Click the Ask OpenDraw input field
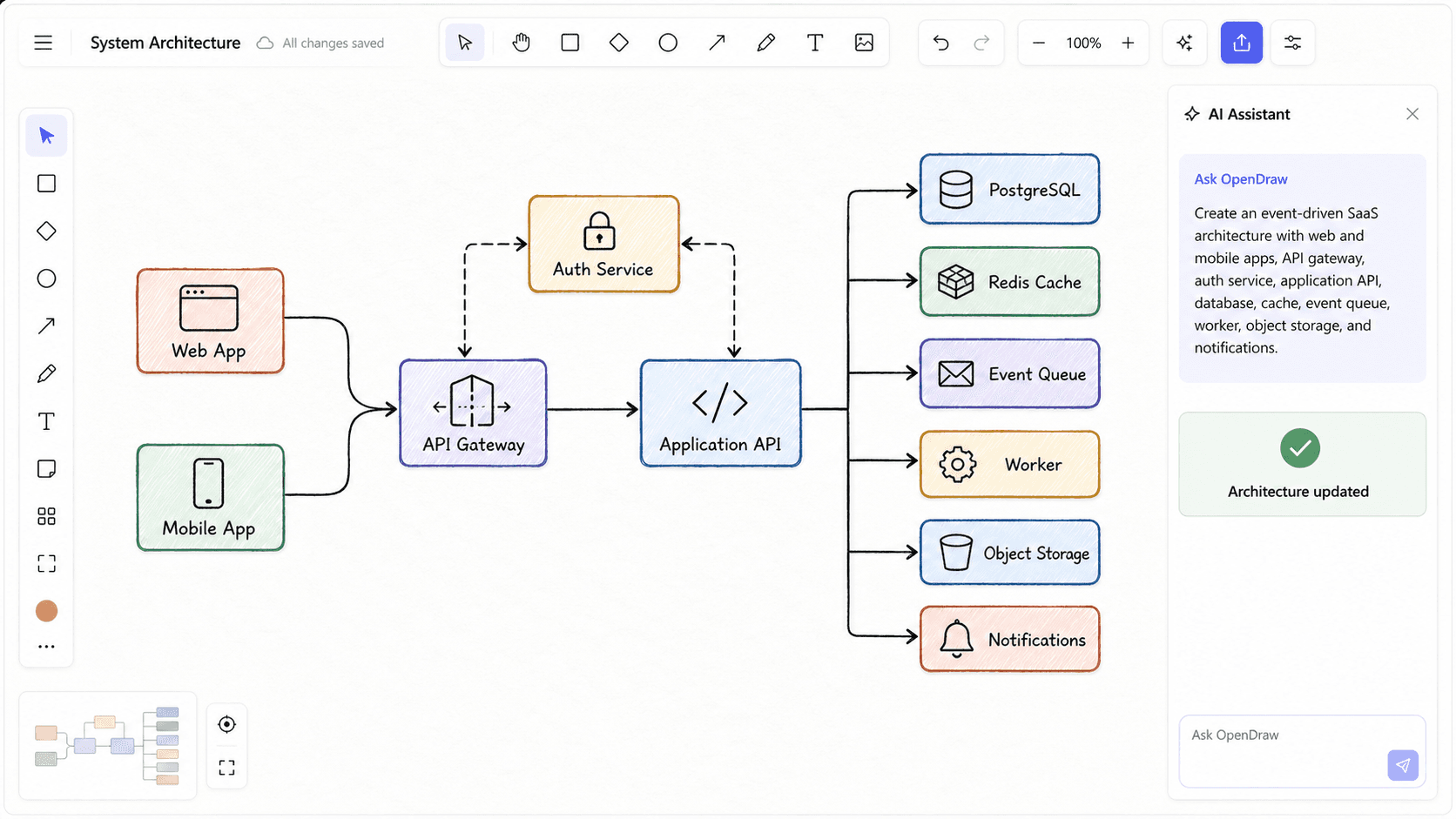This screenshot has width=1456, height=819. tap(1302, 751)
